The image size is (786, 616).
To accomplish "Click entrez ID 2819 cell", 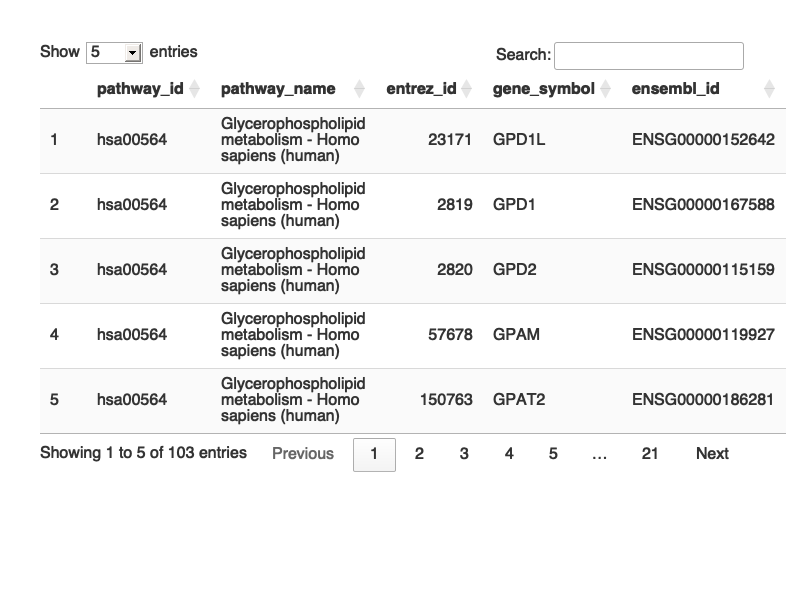I will click(x=454, y=205).
